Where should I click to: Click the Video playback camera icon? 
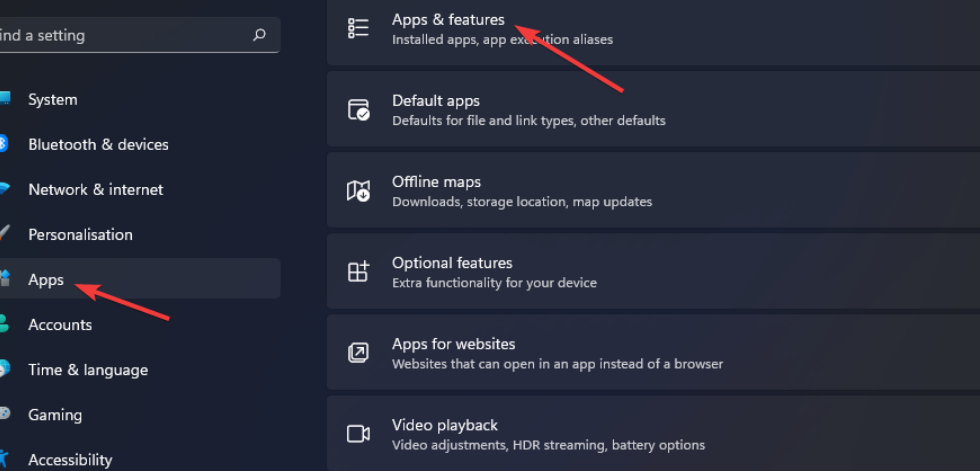(x=358, y=434)
